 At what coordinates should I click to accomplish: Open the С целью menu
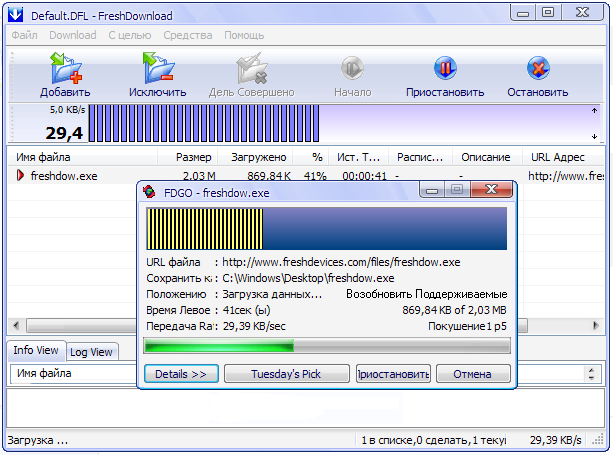pos(130,35)
